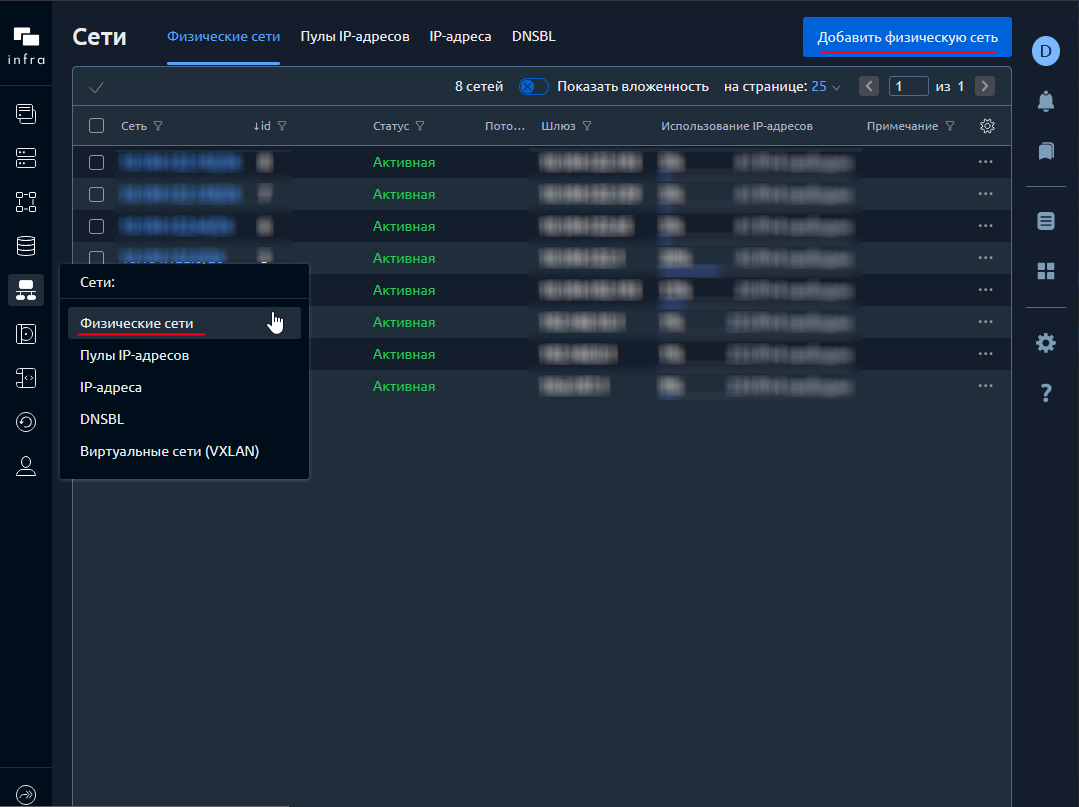The image size is (1079, 807).
Task: Open actions menu for fourth row
Action: pyautogui.click(x=985, y=258)
